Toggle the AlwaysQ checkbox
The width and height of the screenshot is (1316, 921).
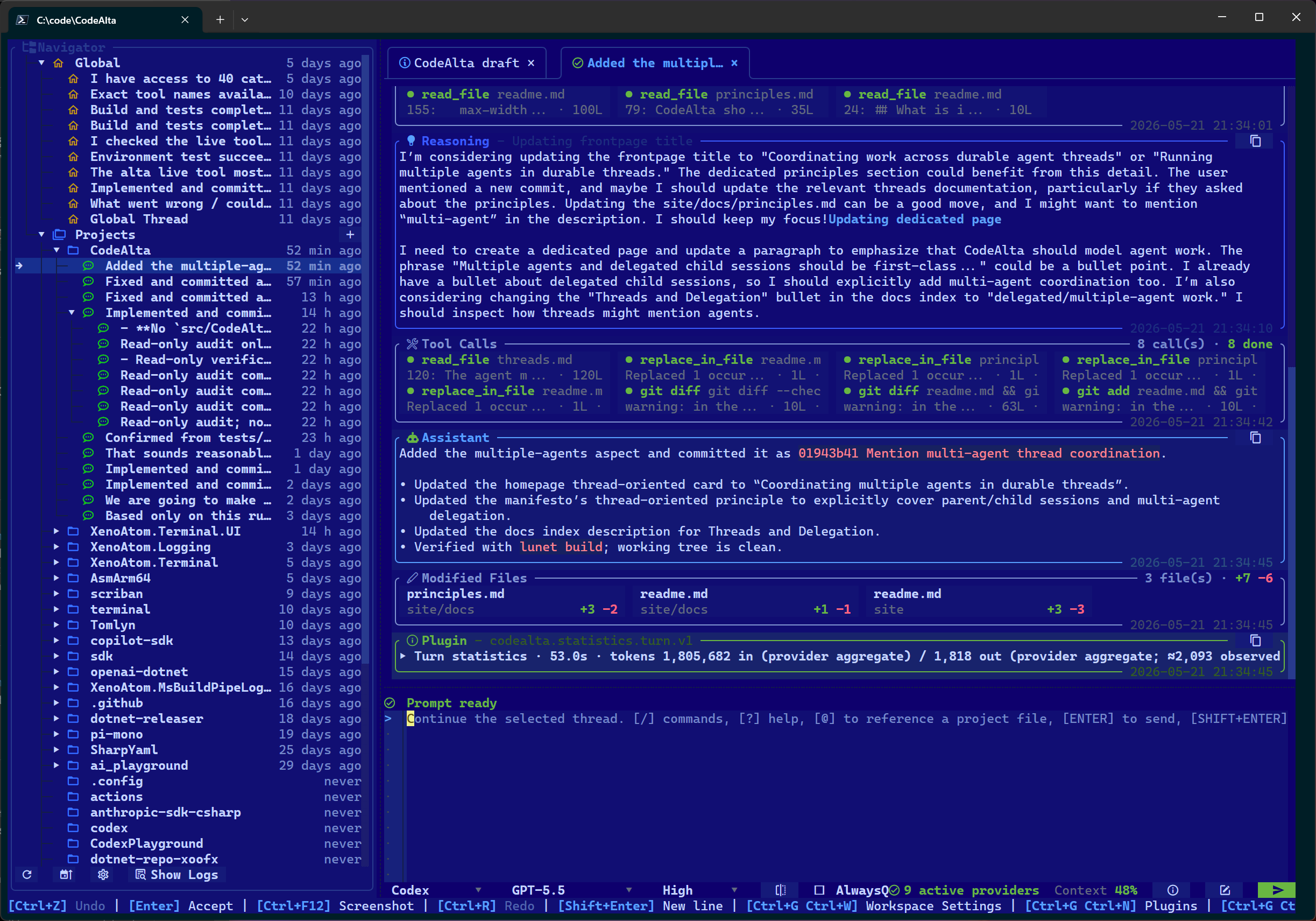tap(819, 889)
